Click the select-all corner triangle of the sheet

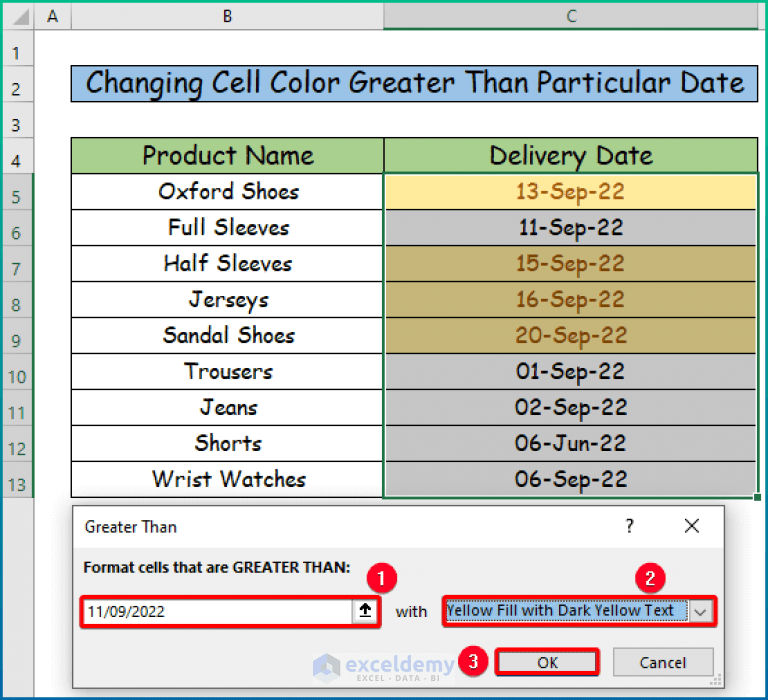coord(19,17)
